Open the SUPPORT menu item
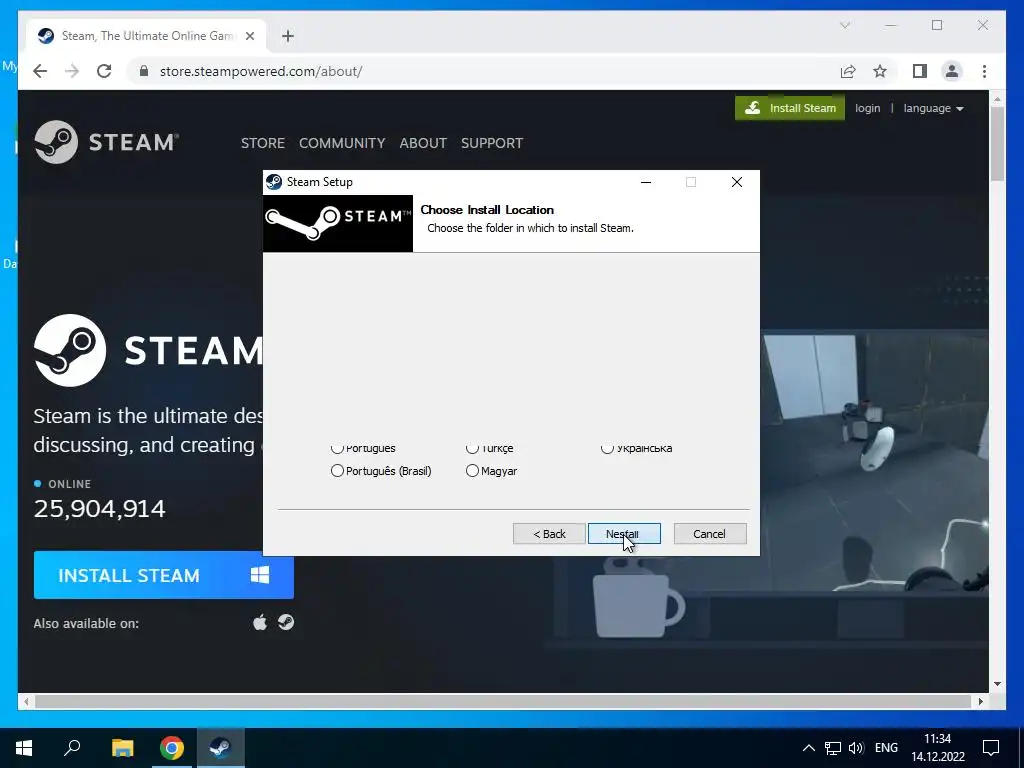Screen dimensions: 1024x768 [x=492, y=143]
